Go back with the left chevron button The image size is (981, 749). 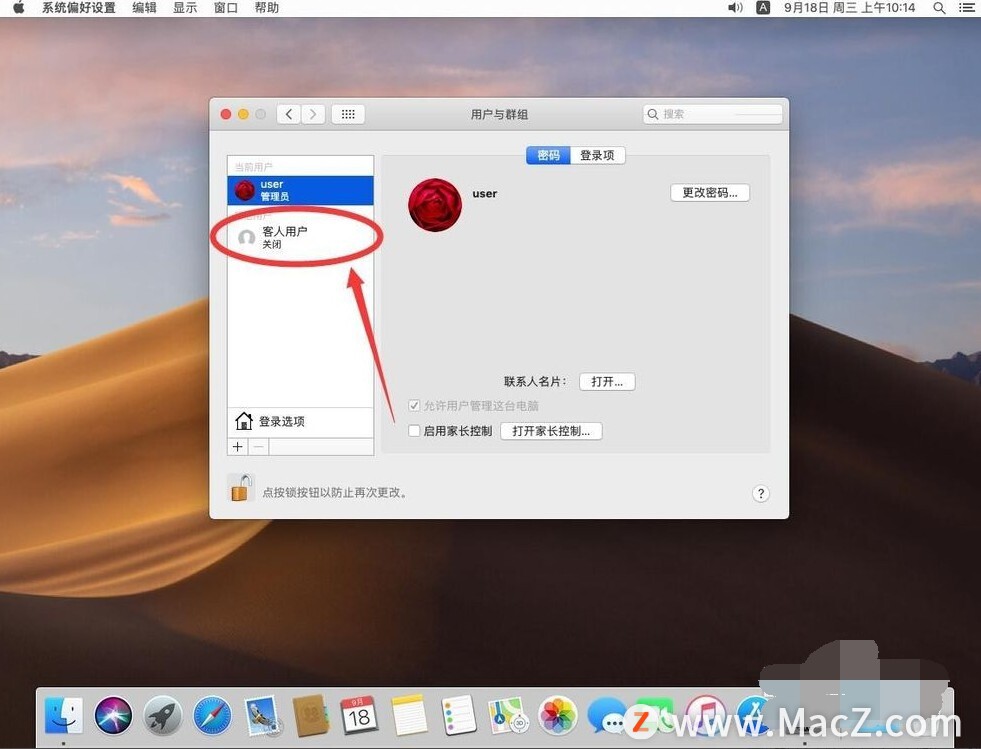click(288, 114)
